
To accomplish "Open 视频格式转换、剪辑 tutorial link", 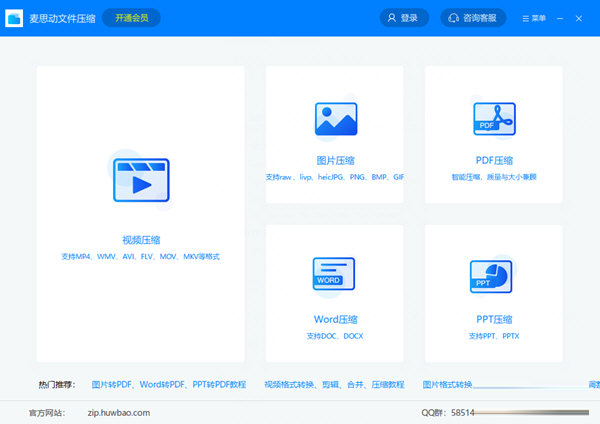I will point(334,384).
